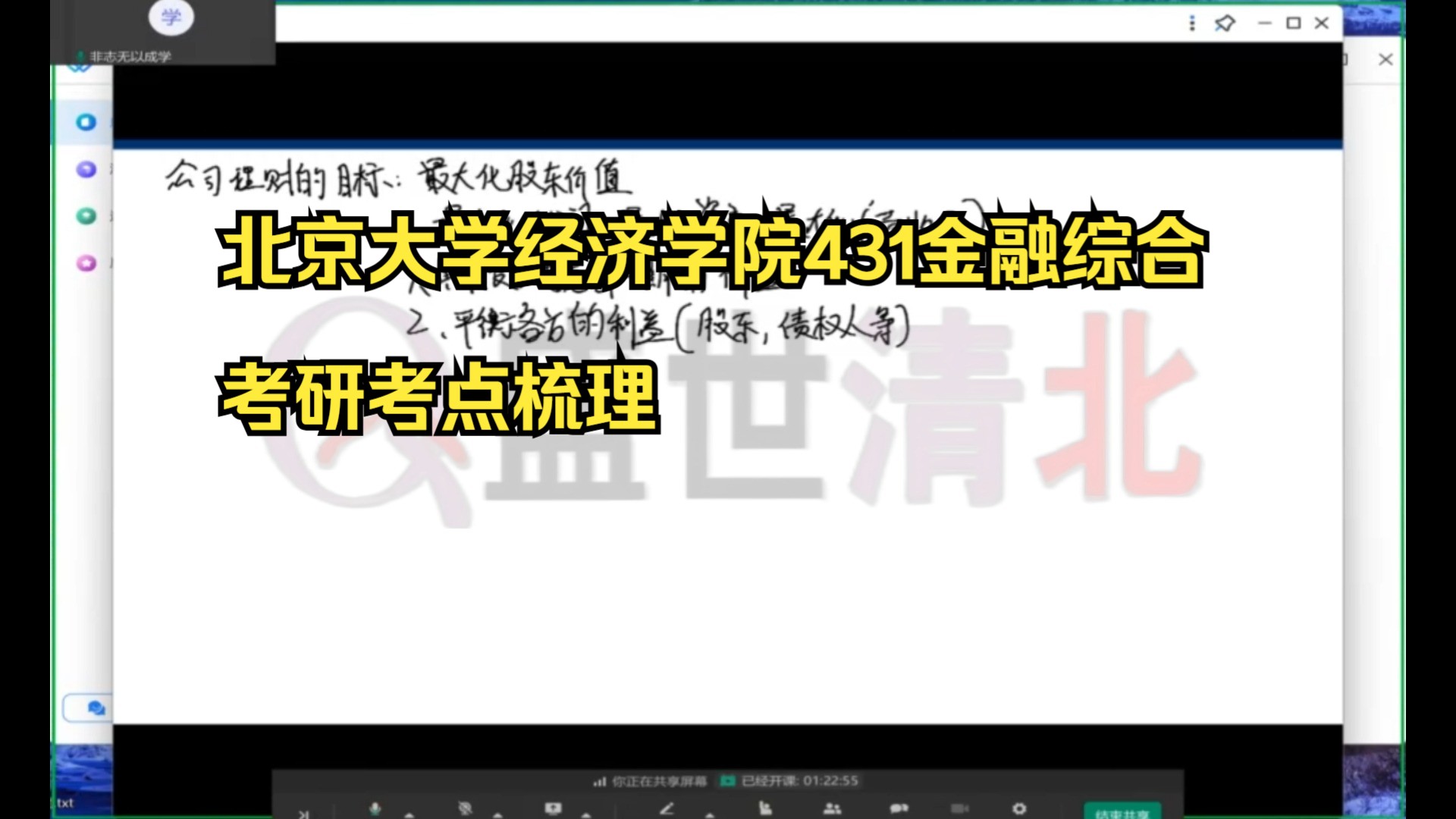Toggle the camera off icon
Screen dimensions: 1456x819
point(465,809)
